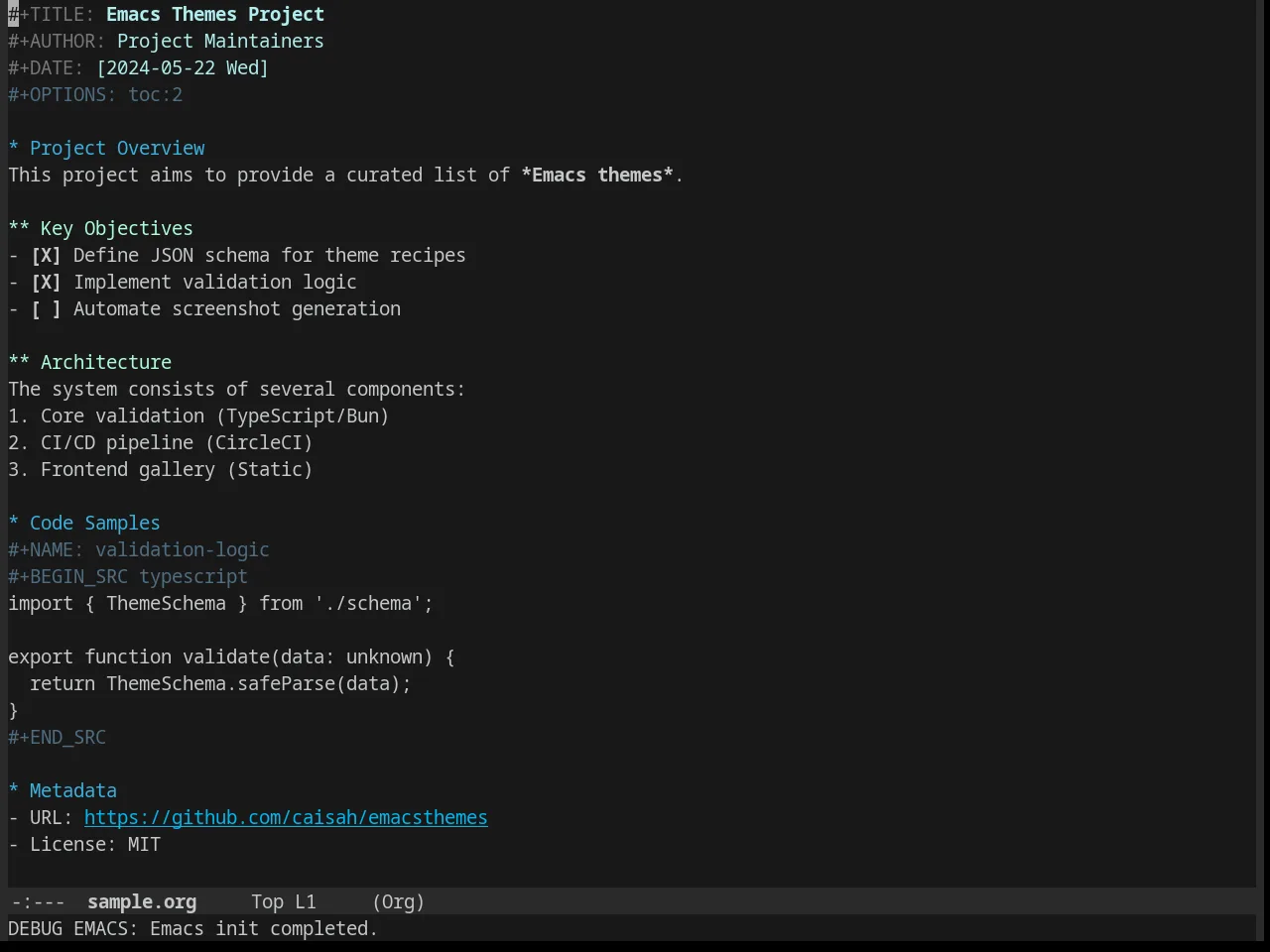Click the Code Samples heading text
1270x952 pixels.
(95, 523)
